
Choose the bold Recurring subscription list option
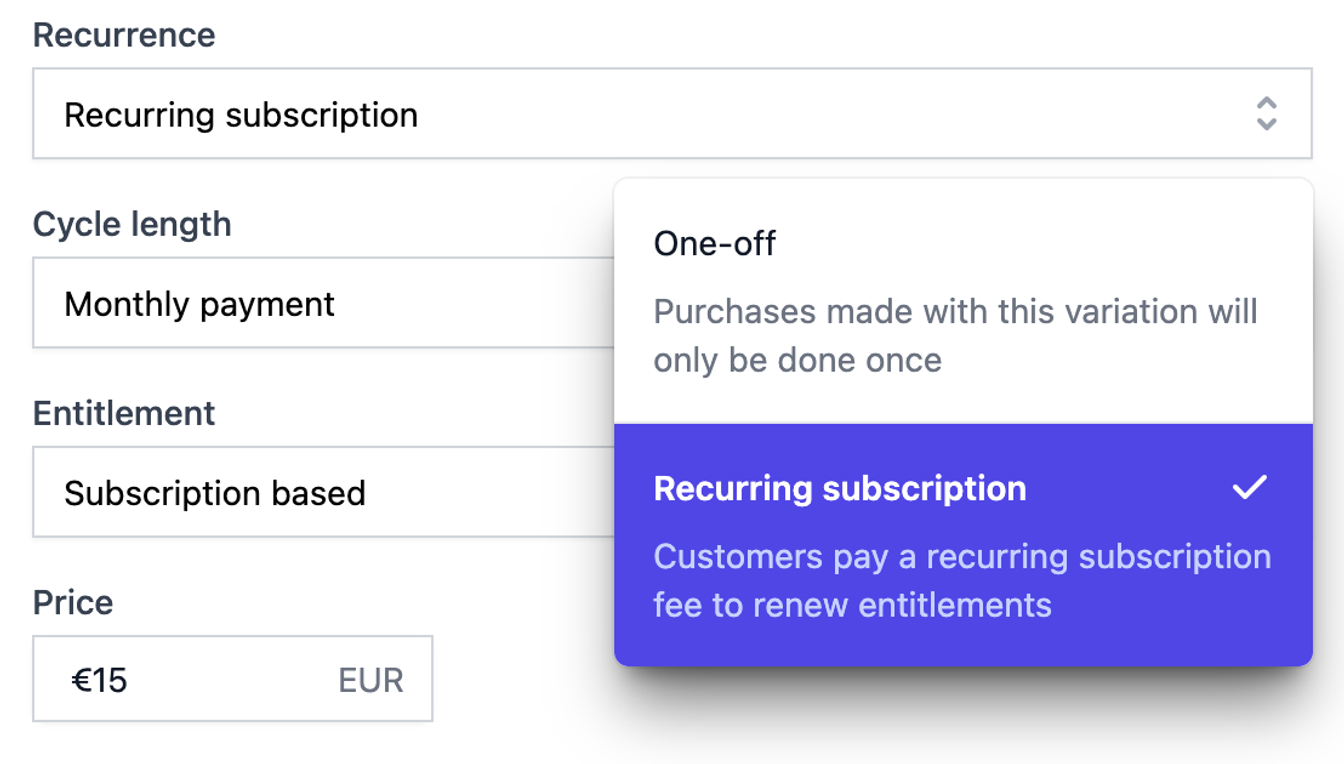(840, 489)
